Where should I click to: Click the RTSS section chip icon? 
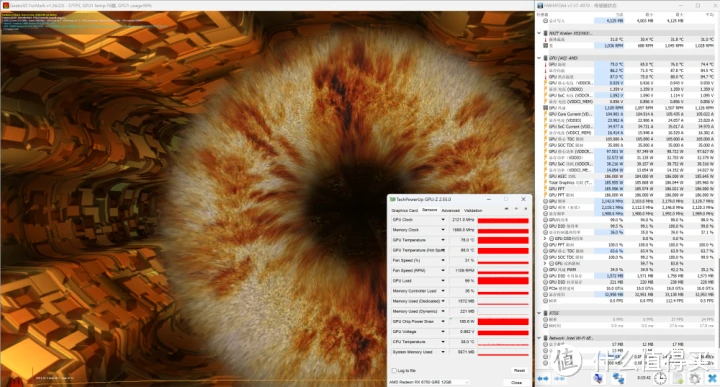(x=546, y=313)
